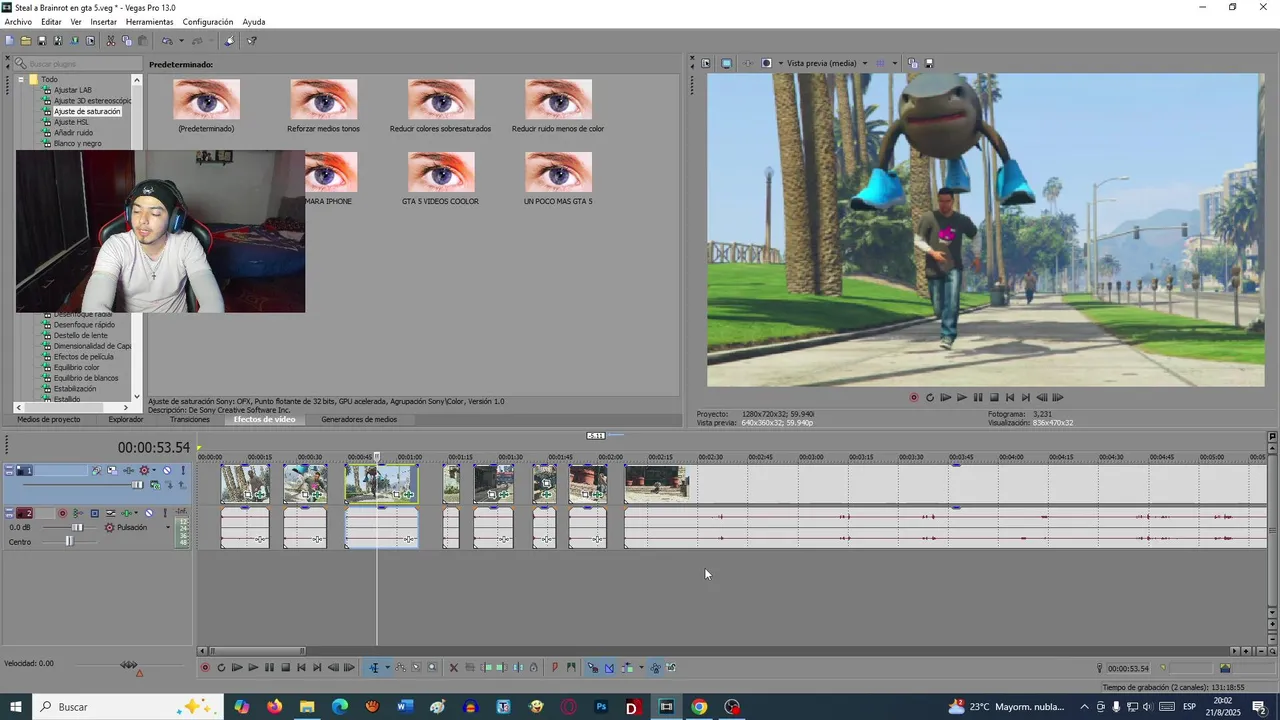Minimize the track 1 height button

coord(9,468)
